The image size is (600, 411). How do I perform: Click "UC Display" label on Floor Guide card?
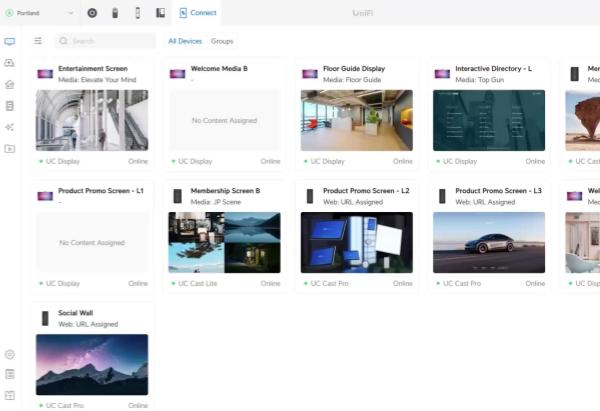pos(328,161)
